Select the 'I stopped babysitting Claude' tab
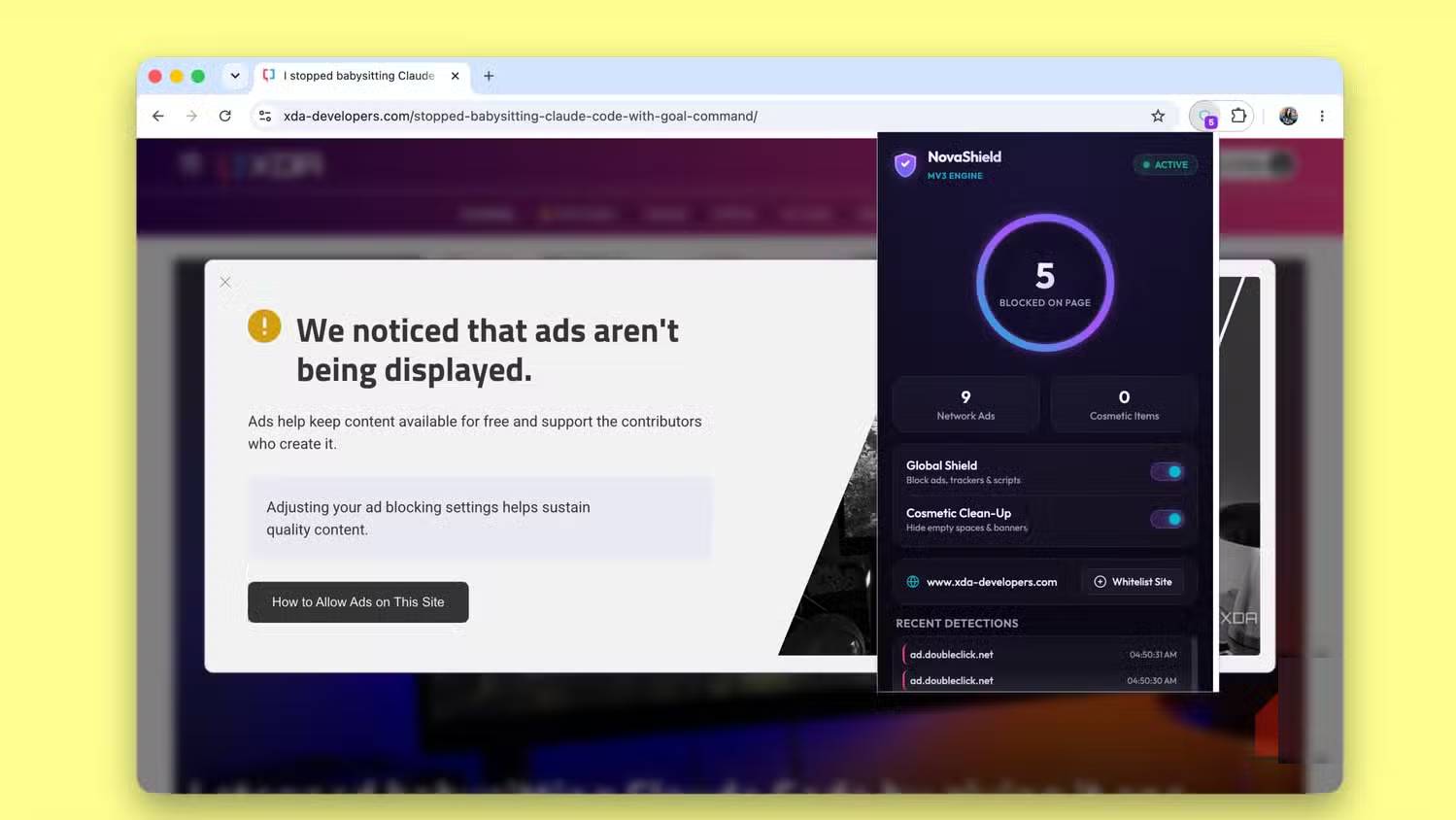Screen dimensions: 1456x820 [x=361, y=76]
